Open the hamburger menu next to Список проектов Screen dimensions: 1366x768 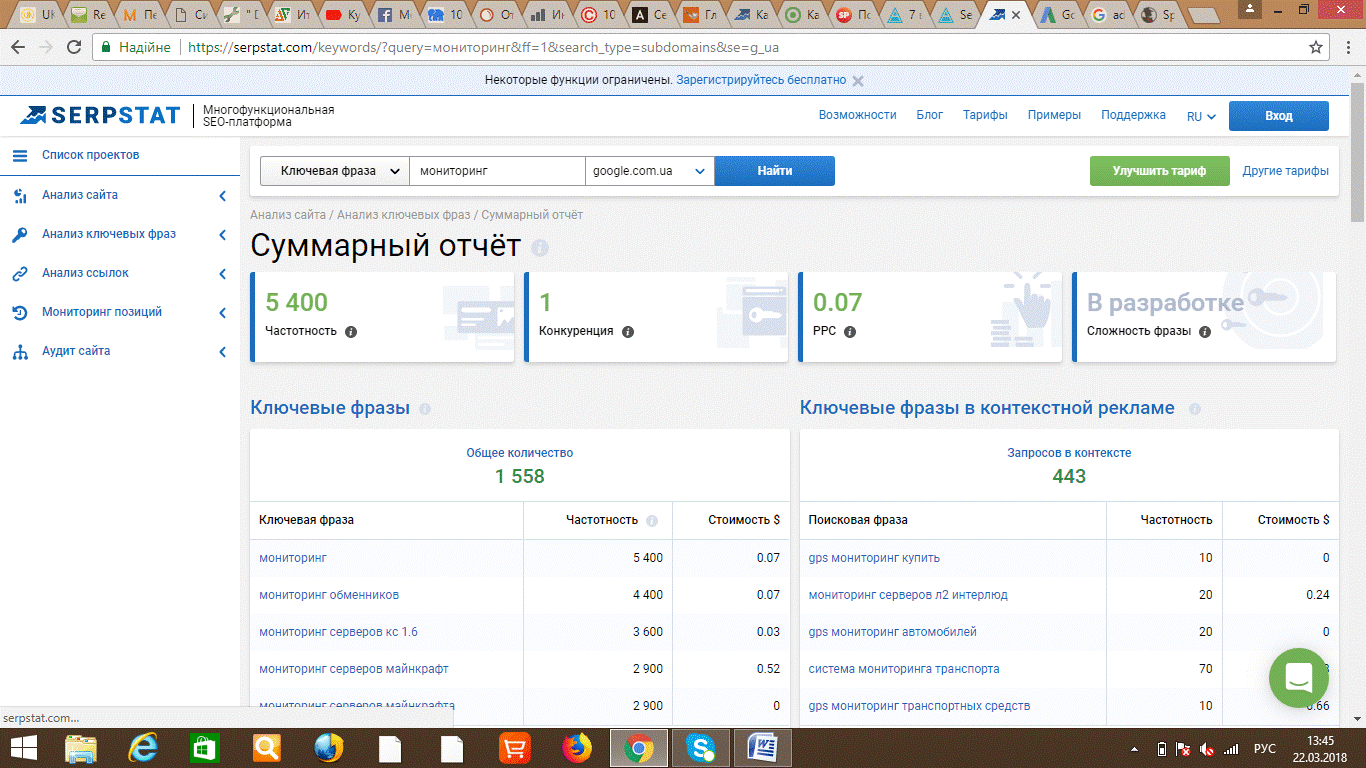[x=19, y=155]
